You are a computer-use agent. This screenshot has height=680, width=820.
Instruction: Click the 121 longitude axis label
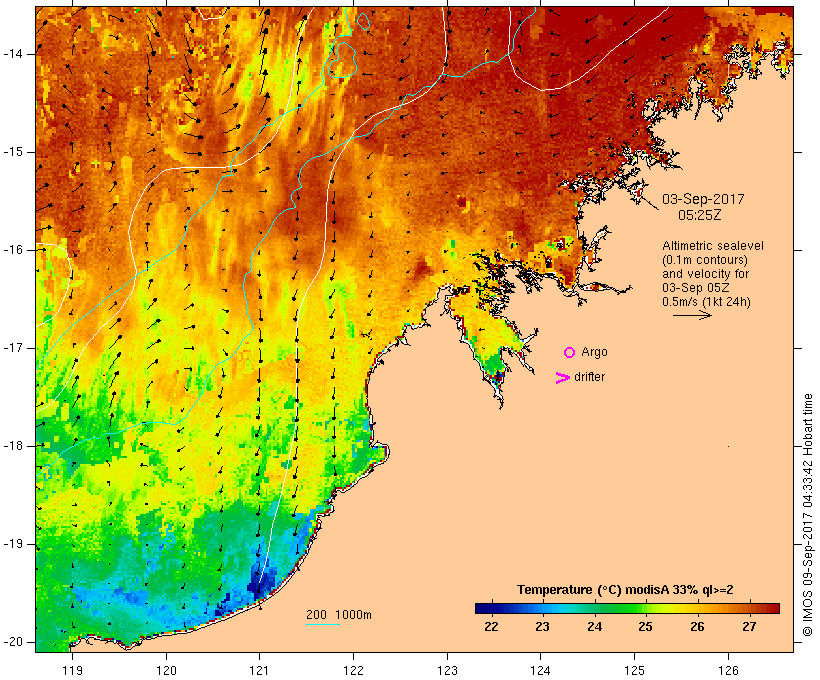tap(259, 670)
